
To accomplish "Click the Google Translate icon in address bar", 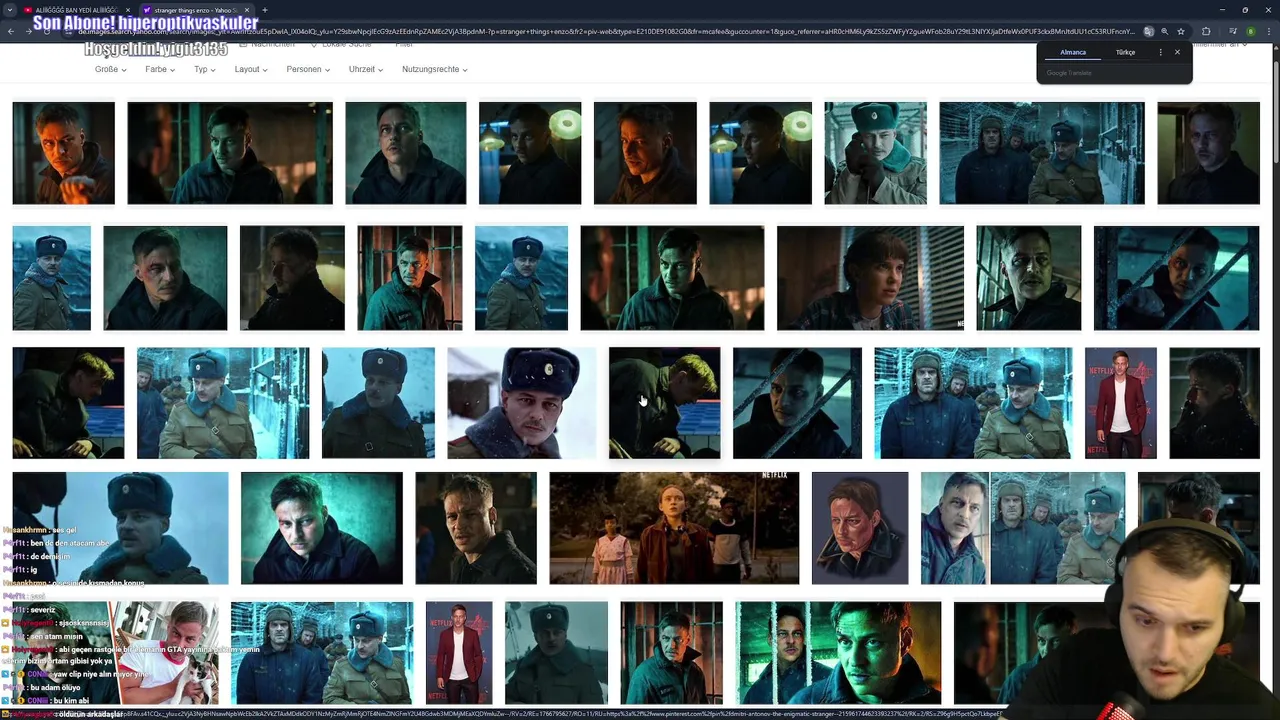I will (x=1149, y=31).
